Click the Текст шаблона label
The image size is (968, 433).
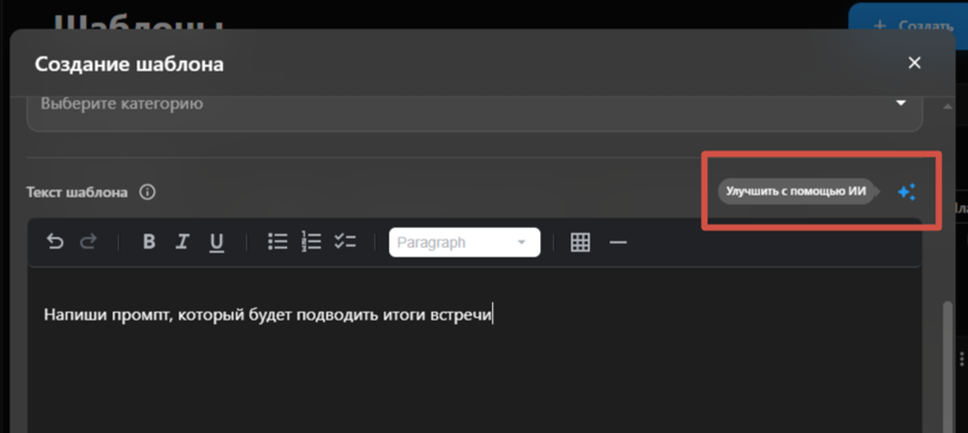(x=77, y=193)
